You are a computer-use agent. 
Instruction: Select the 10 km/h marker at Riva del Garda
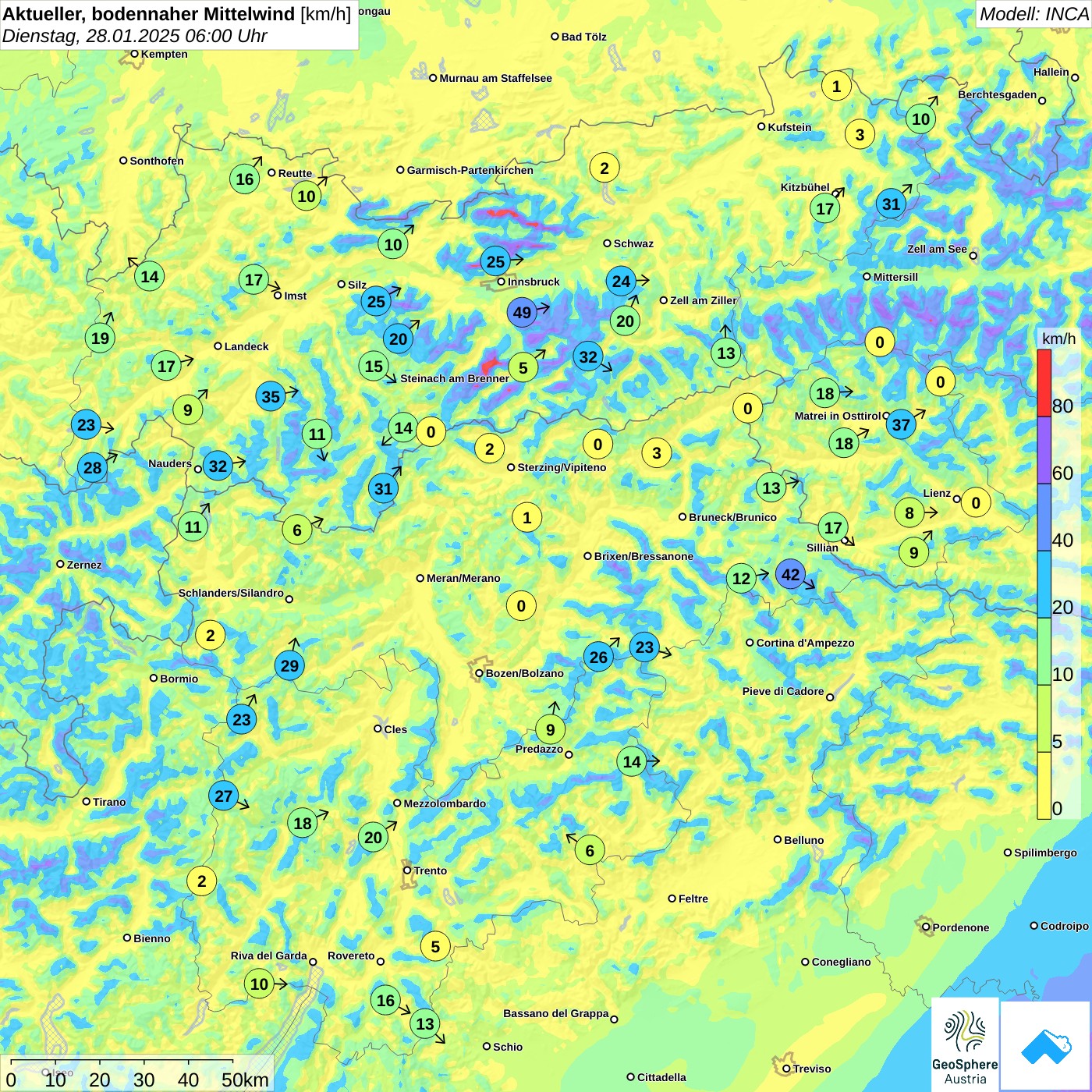pyautogui.click(x=259, y=984)
